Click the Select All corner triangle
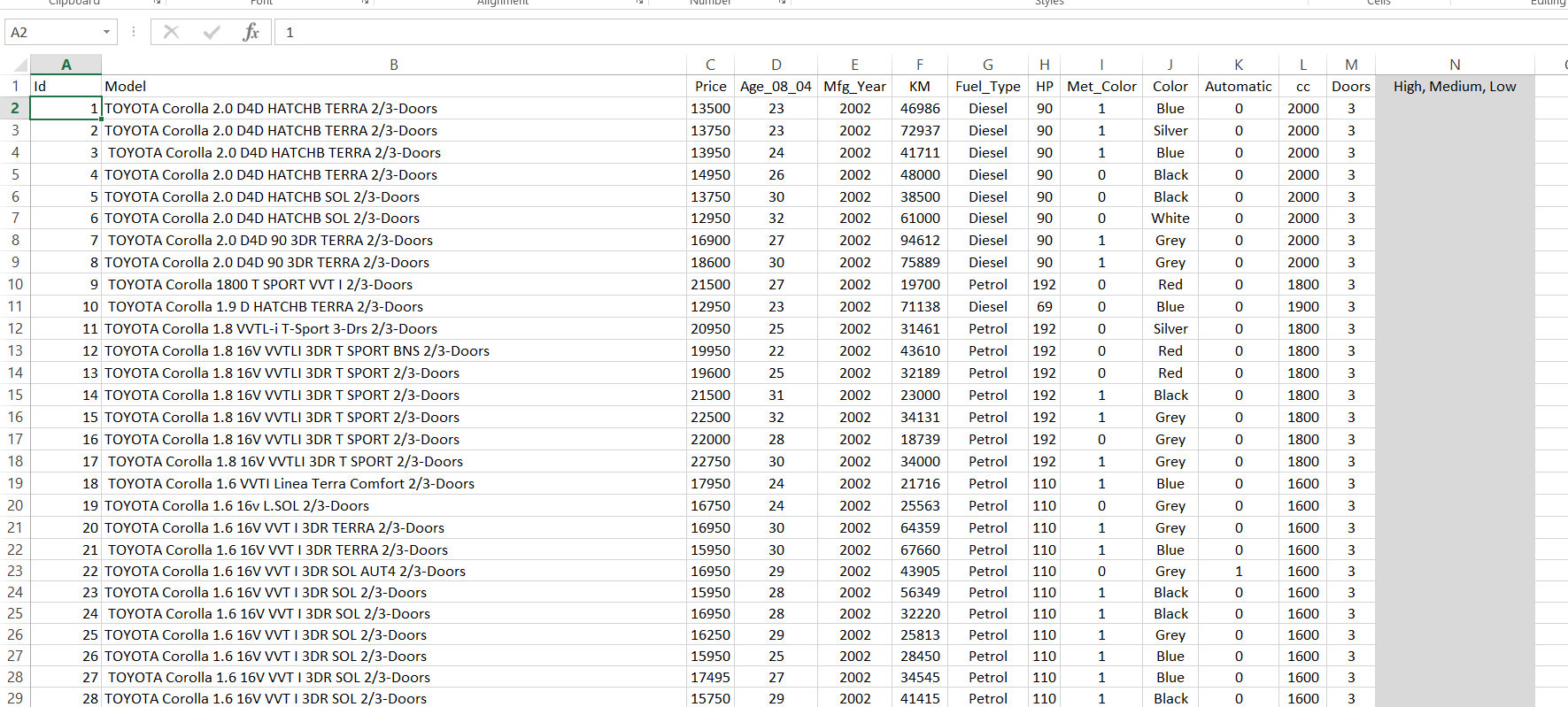The image size is (1568, 707). click(21, 65)
